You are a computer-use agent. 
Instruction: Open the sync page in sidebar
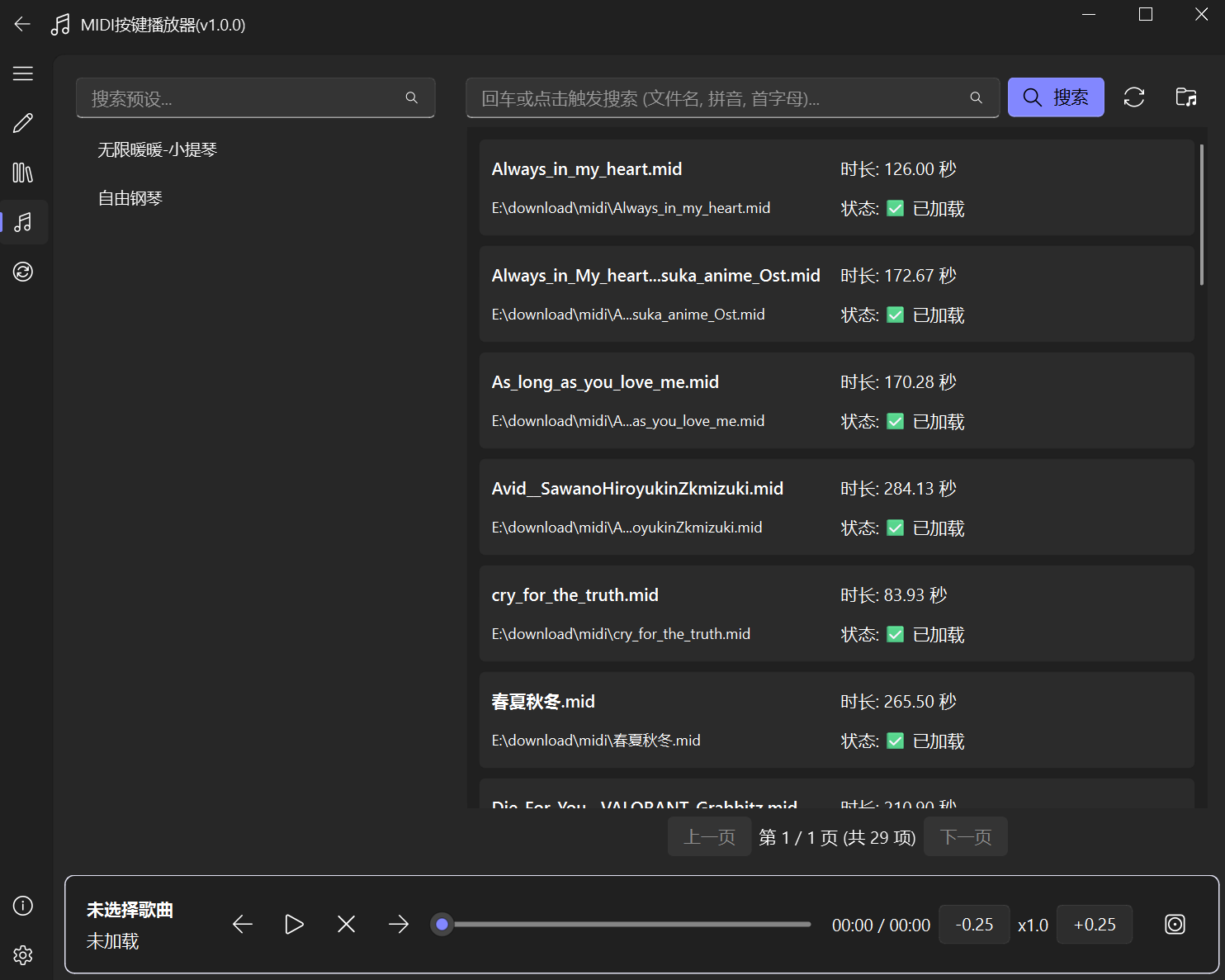click(23, 272)
